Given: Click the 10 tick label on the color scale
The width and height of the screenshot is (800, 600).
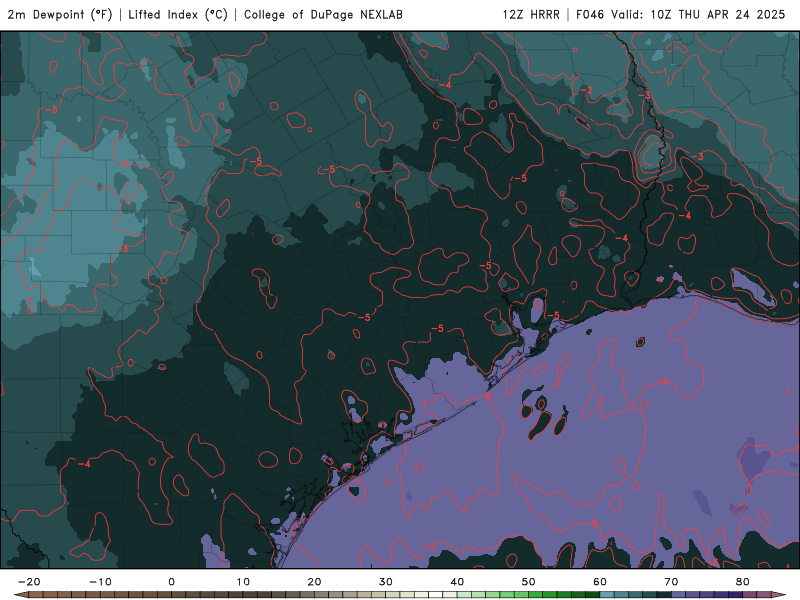Looking at the screenshot, I should point(243,582).
